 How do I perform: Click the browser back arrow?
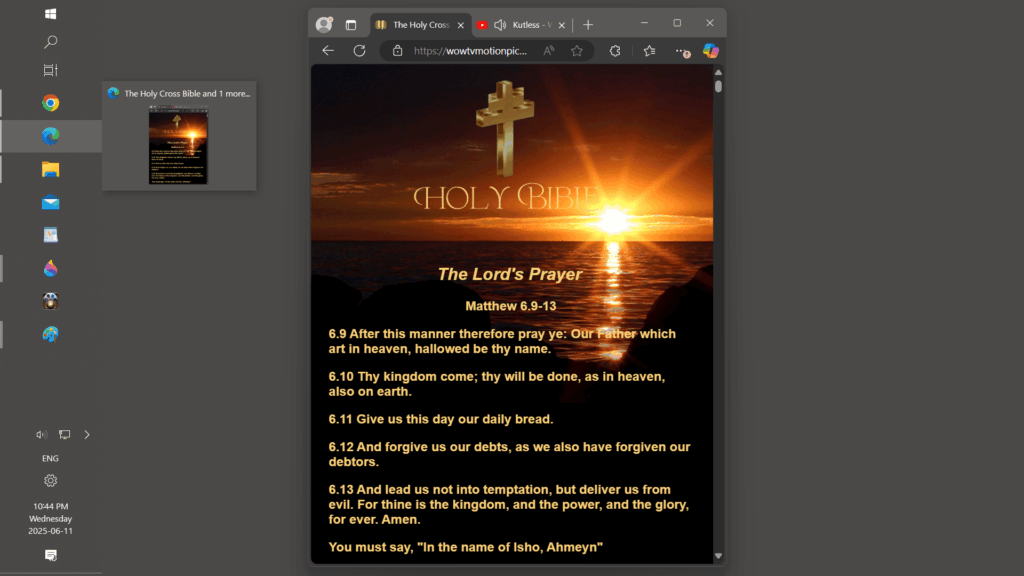point(328,51)
